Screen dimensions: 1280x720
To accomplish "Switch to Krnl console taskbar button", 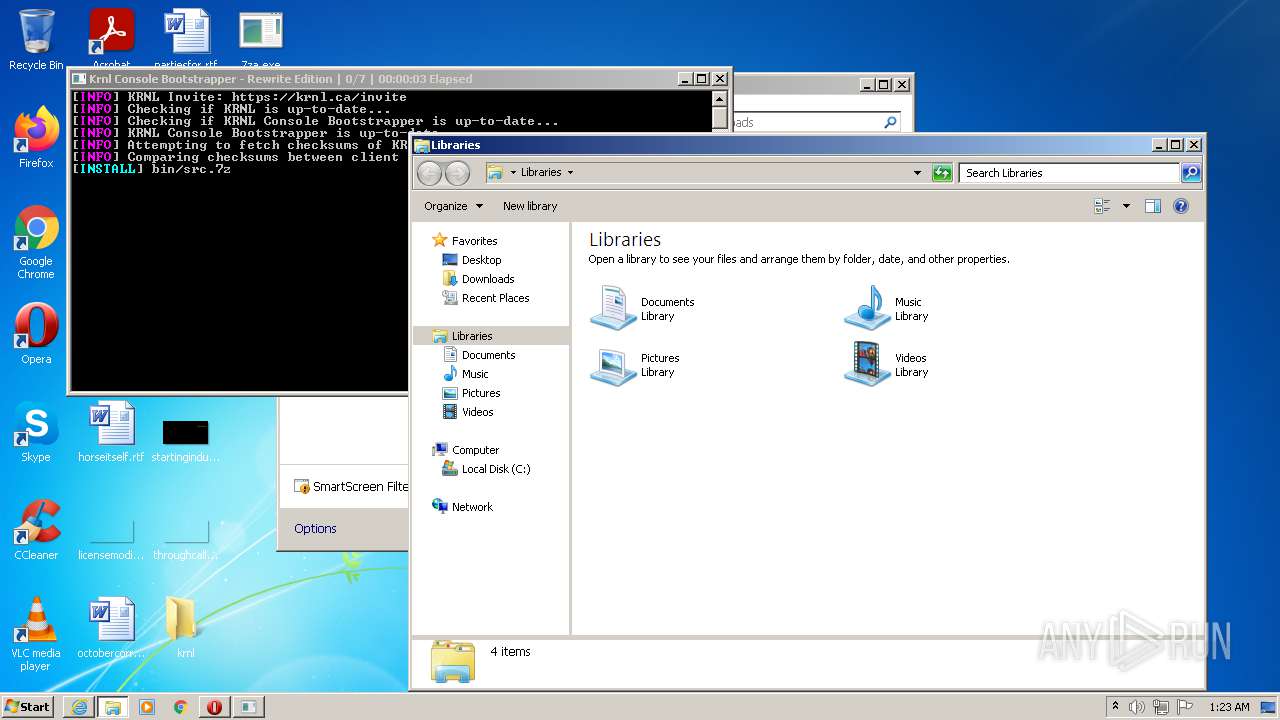I will coord(249,707).
